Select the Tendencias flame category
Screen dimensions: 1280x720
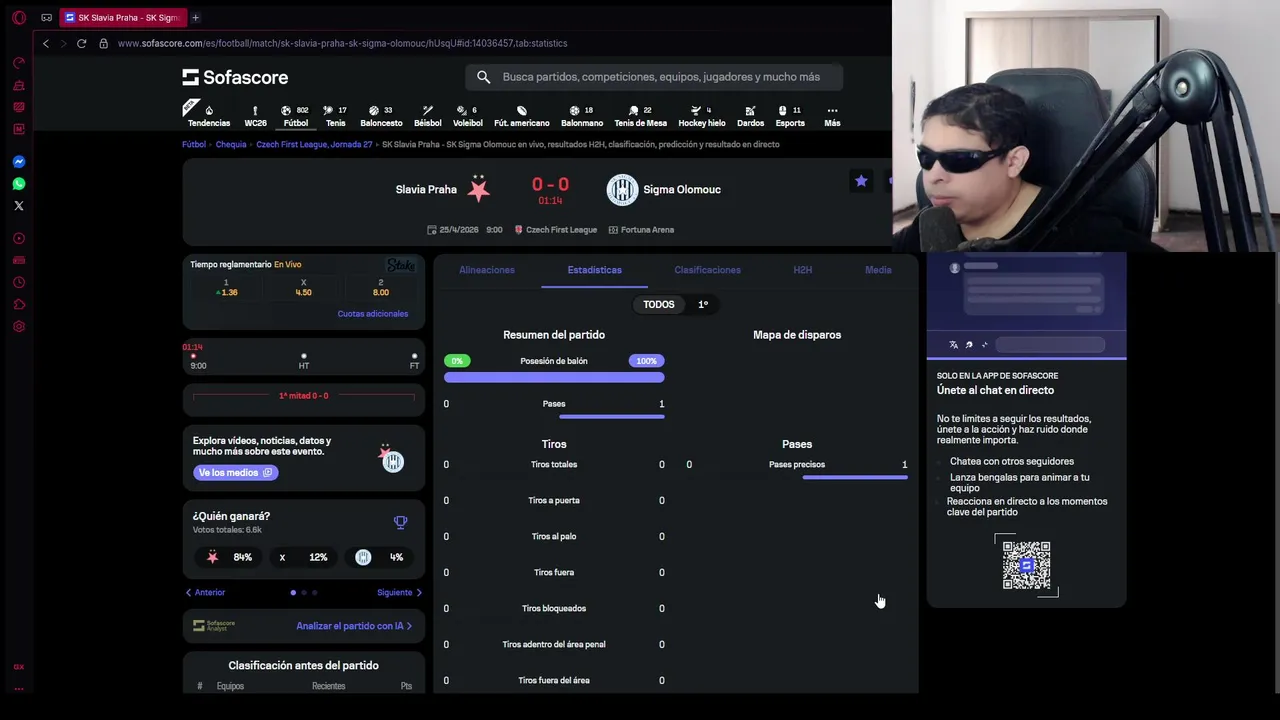click(x=209, y=116)
